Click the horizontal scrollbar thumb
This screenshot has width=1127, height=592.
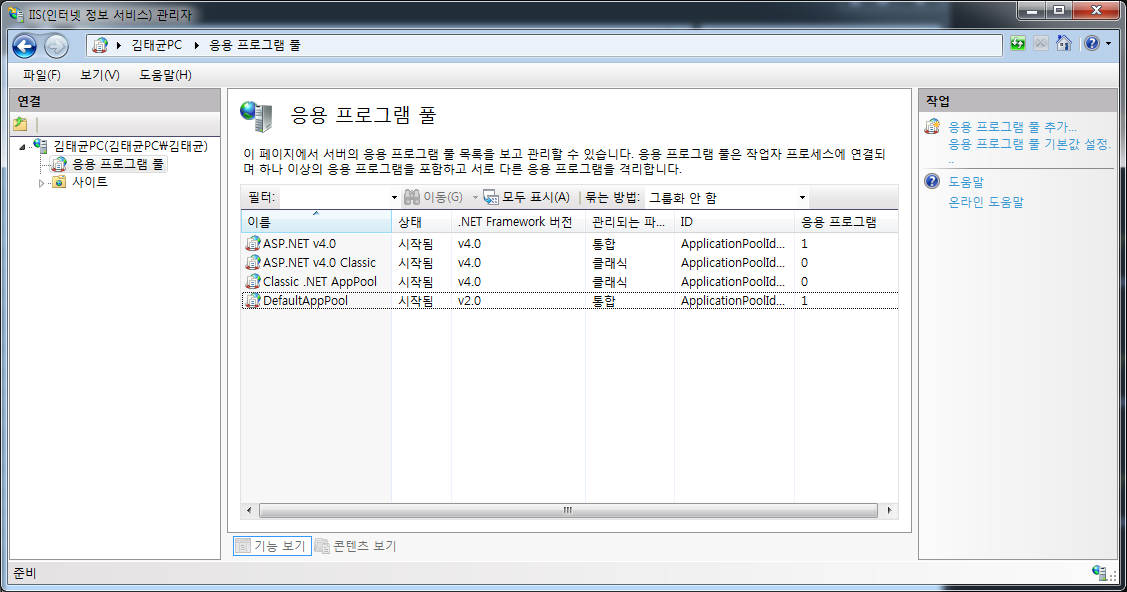(x=568, y=510)
